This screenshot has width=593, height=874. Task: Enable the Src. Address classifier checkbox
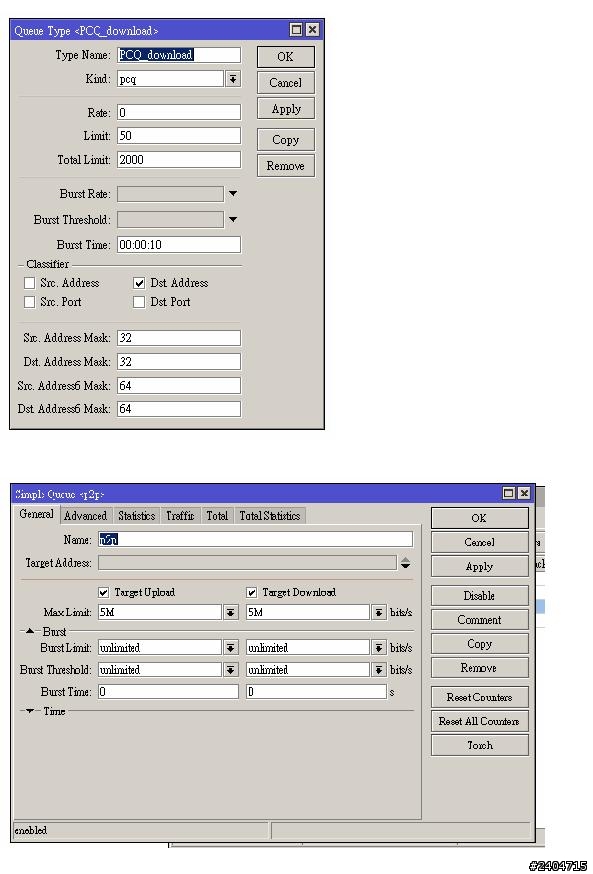30,283
